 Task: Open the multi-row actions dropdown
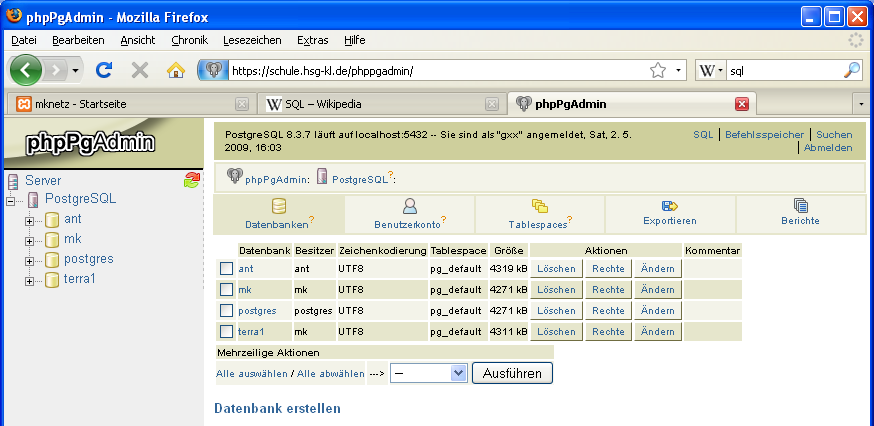(x=428, y=373)
